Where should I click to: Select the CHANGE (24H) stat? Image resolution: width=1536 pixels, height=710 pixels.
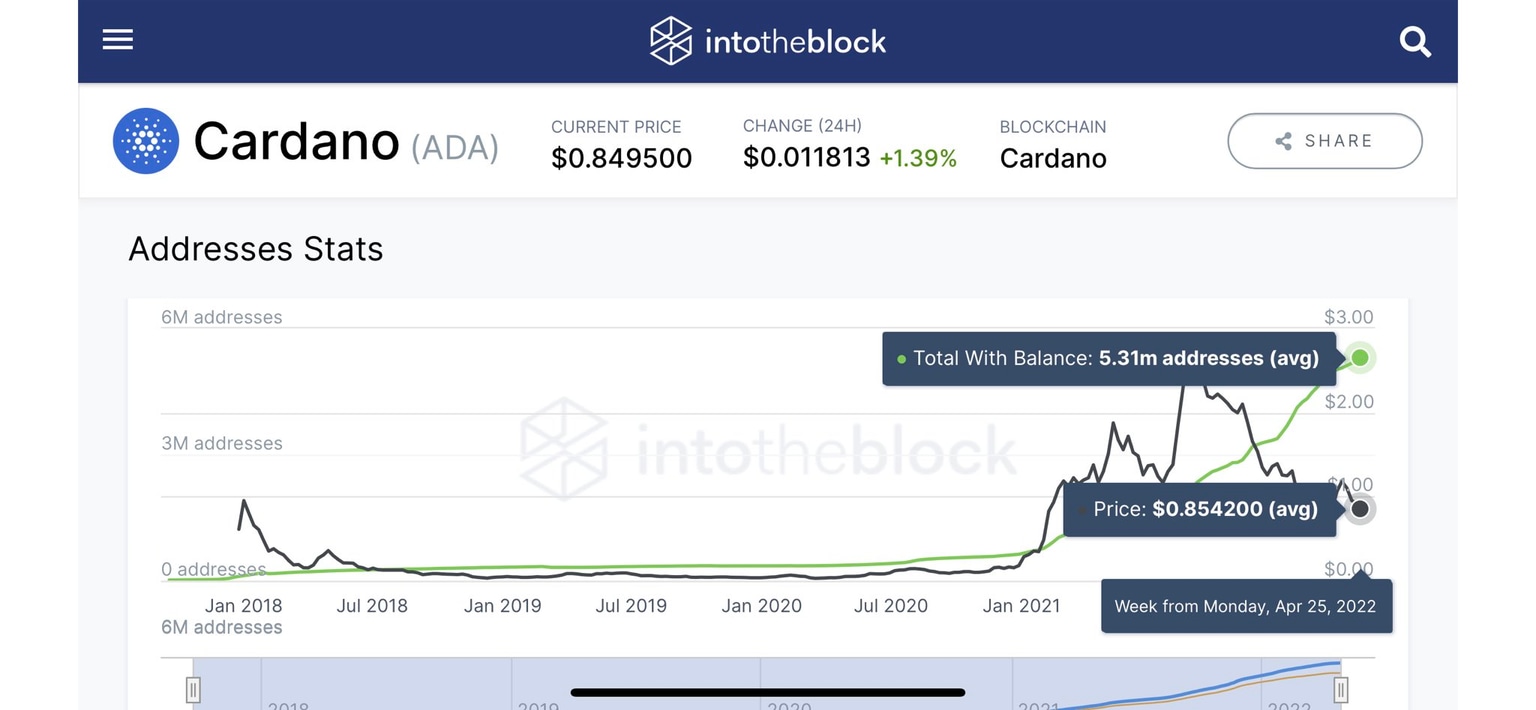point(848,143)
